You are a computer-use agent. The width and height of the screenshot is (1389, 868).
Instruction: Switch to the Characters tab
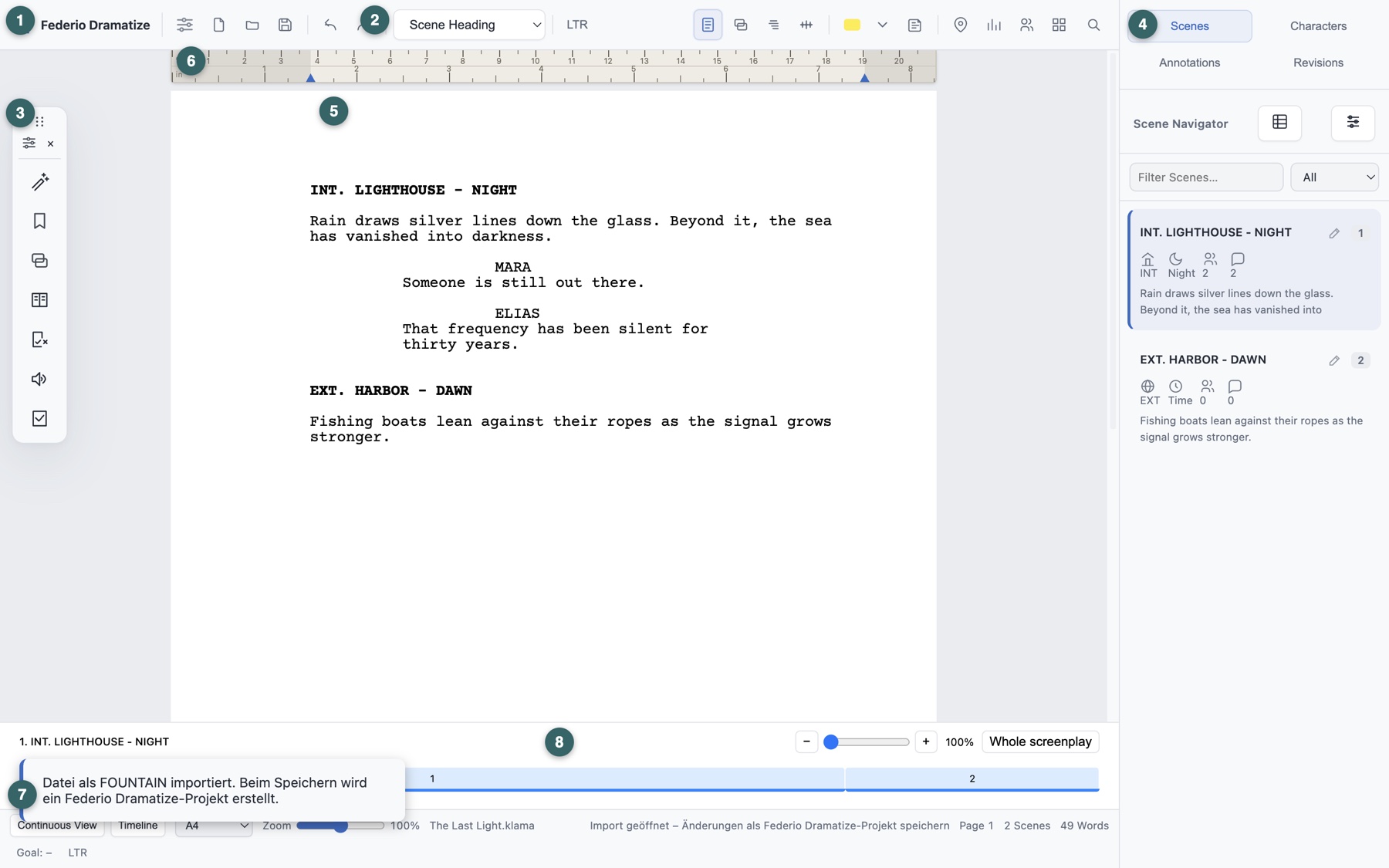(x=1318, y=26)
